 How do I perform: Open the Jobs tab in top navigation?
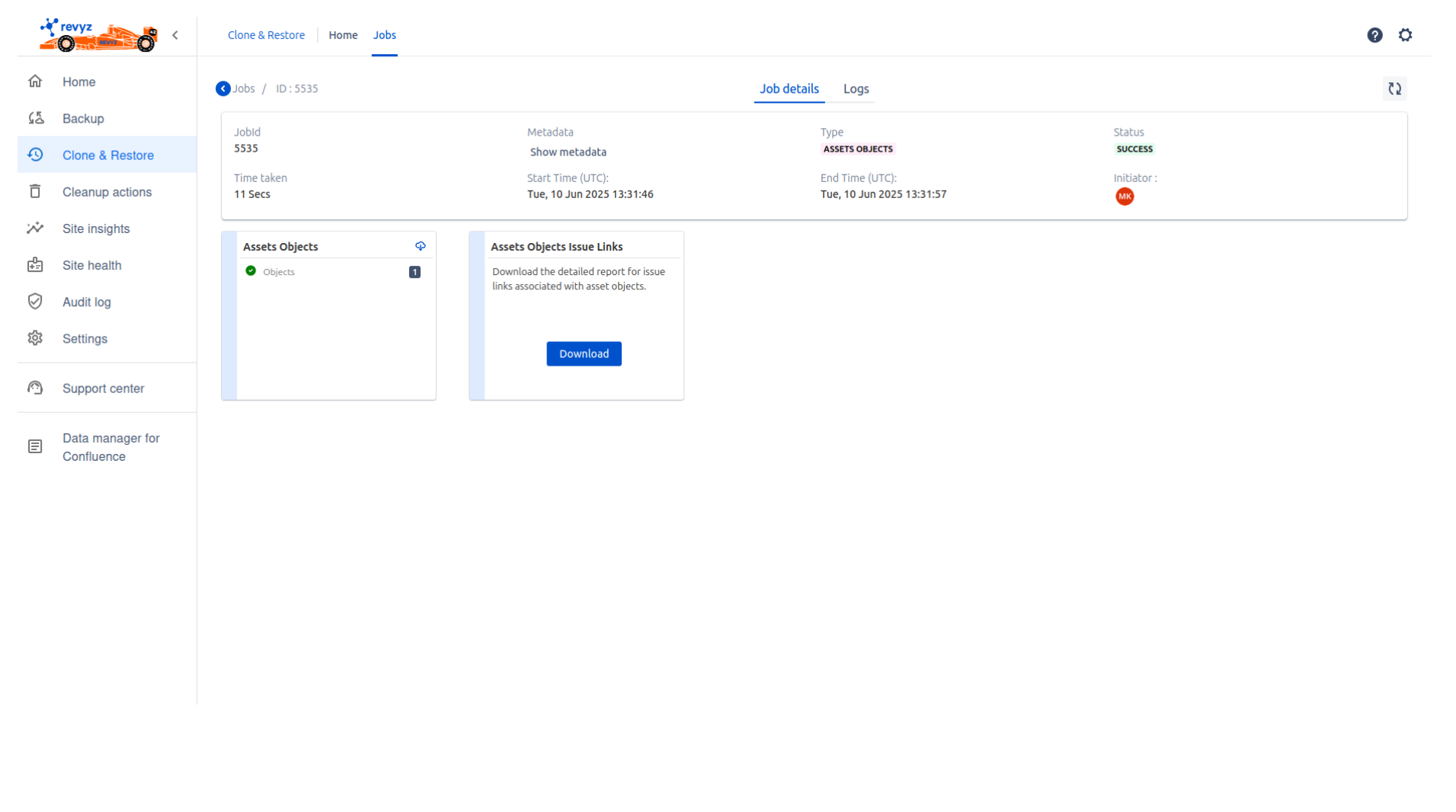(x=384, y=35)
